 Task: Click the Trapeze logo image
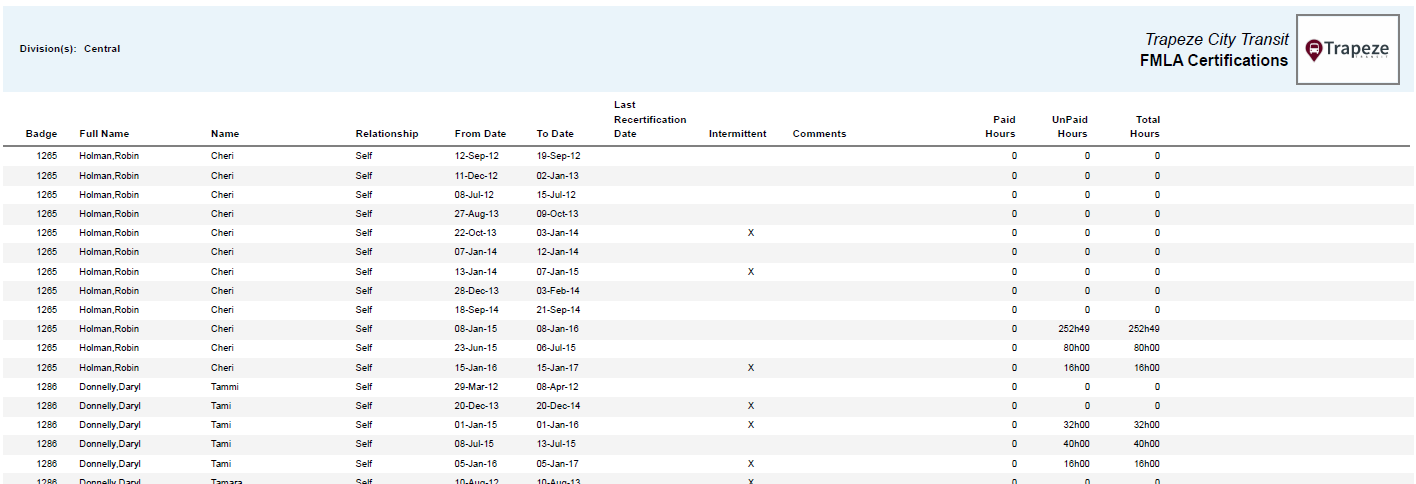(x=1347, y=50)
